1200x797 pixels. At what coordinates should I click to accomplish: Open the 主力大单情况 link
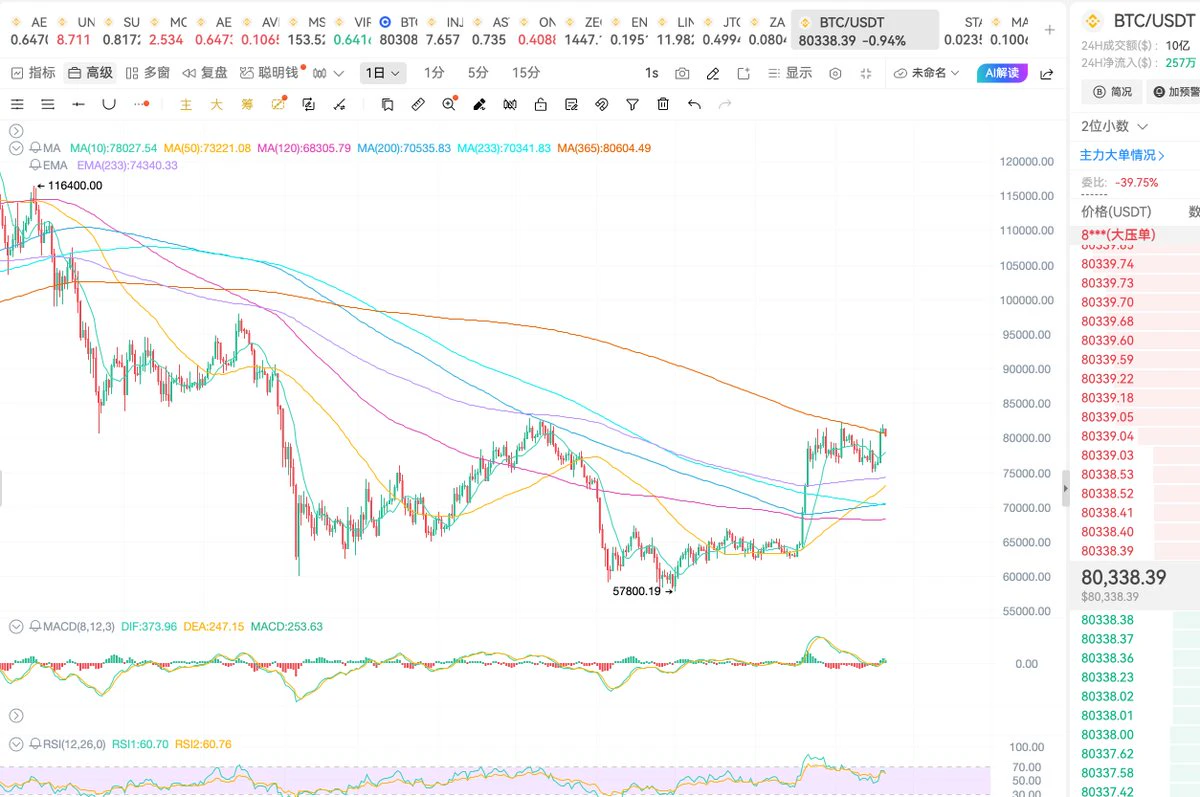click(x=1122, y=155)
